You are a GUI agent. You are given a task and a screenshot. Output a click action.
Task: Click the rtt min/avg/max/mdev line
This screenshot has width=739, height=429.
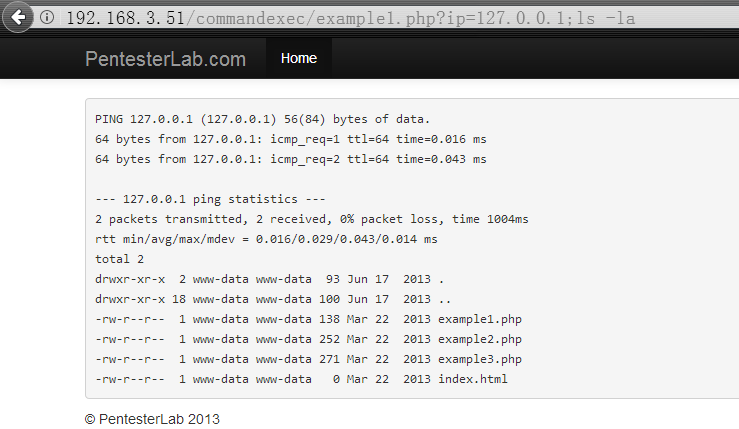click(x=266, y=239)
